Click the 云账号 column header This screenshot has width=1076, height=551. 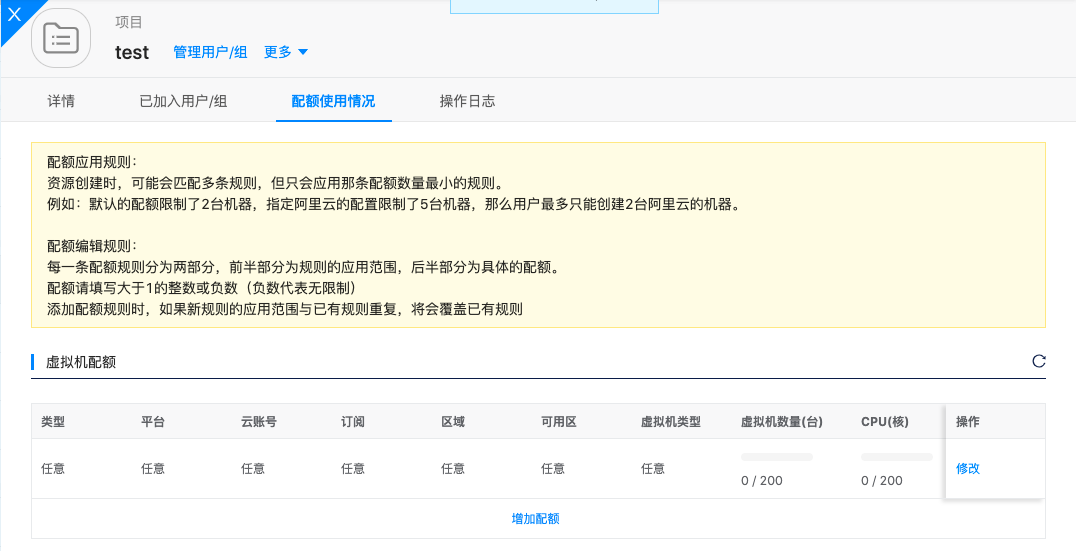pos(259,422)
